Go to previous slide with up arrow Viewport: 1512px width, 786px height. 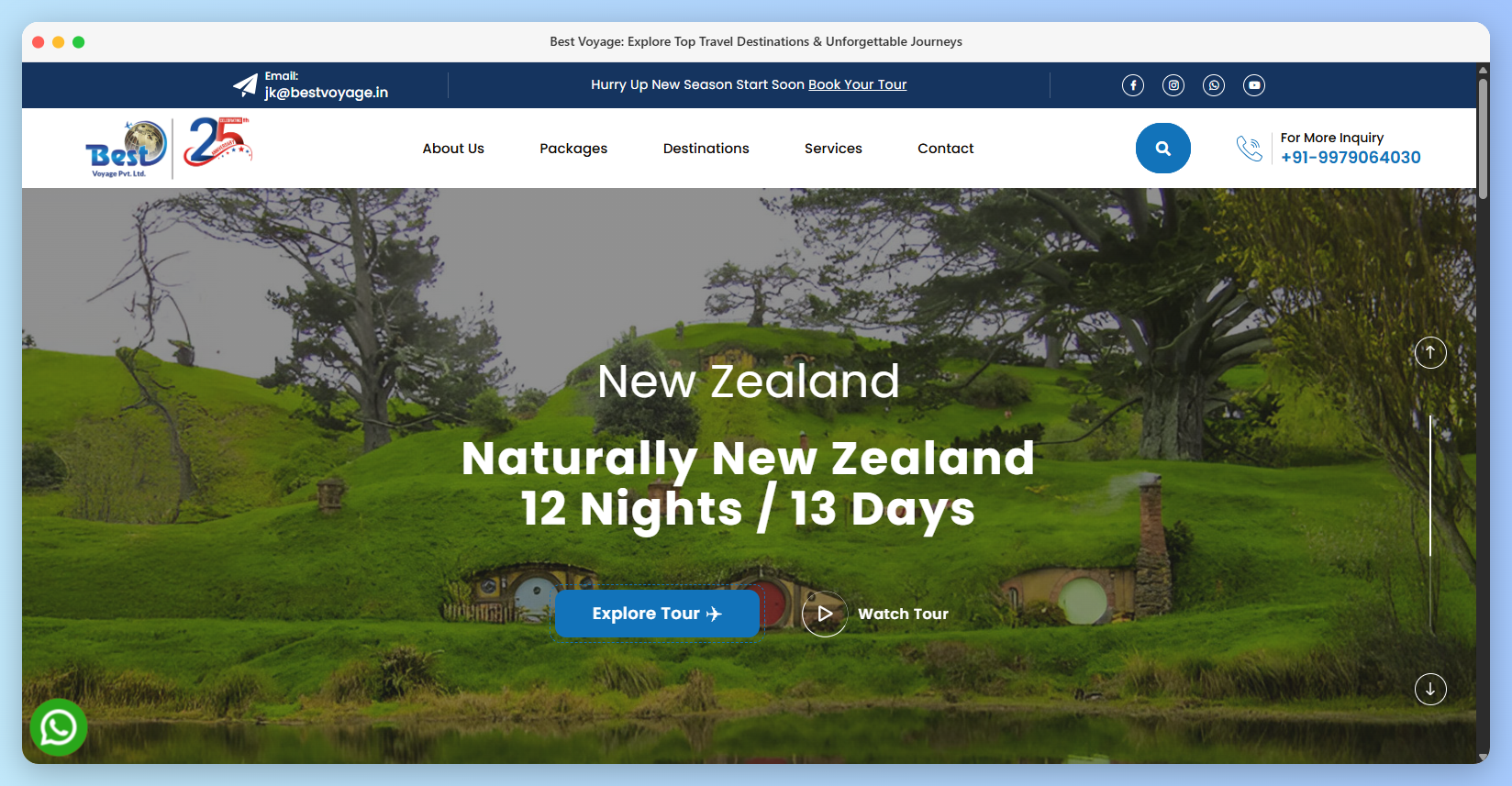1430,352
